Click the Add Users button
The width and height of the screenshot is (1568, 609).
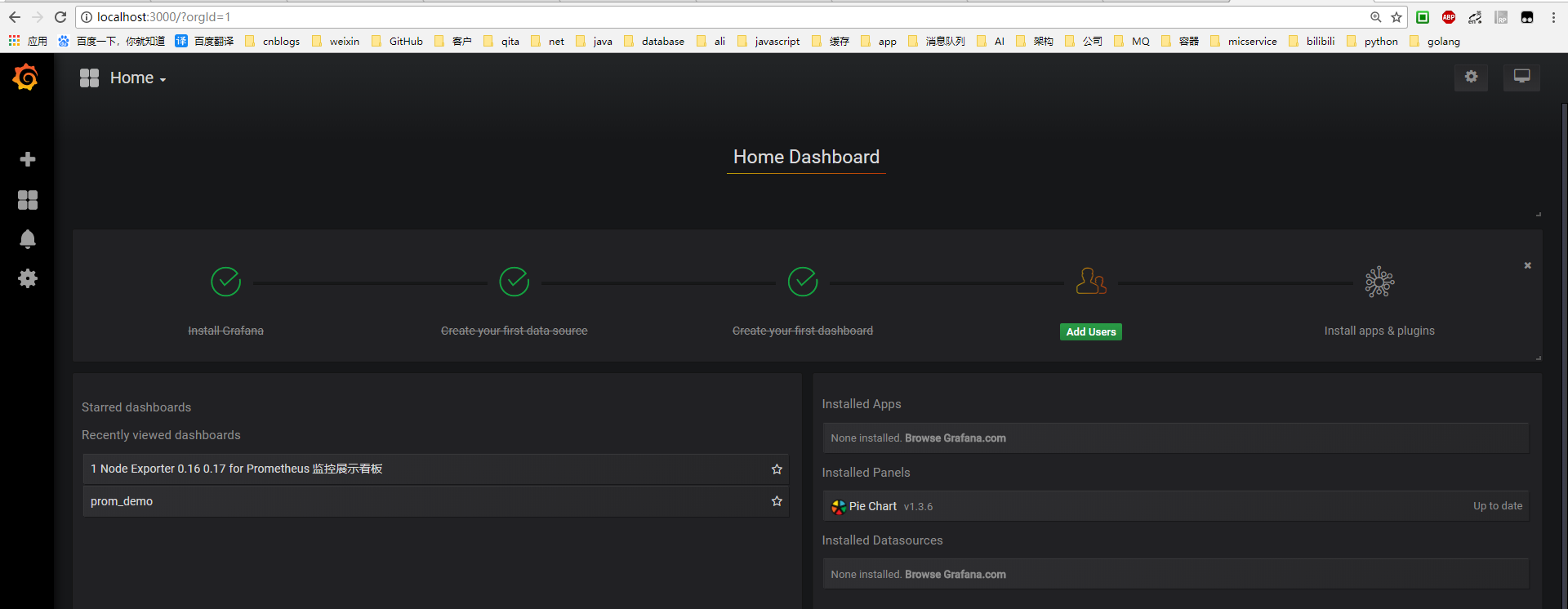pos(1091,331)
